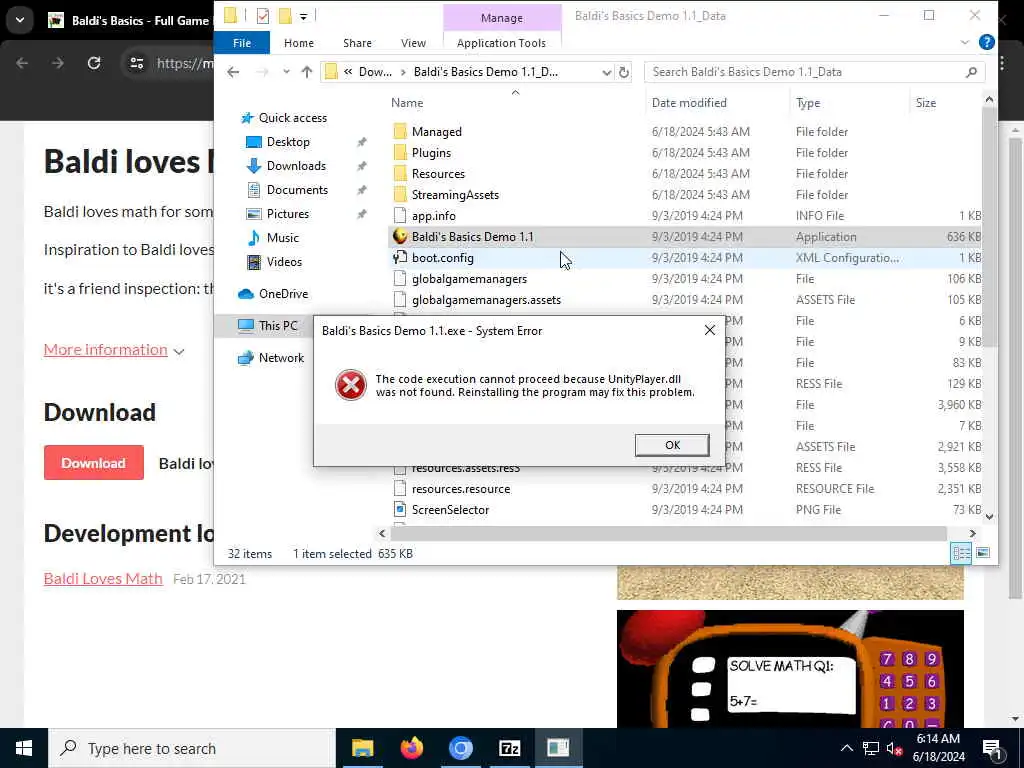
Task: Sort by Type column header
Action: [808, 103]
